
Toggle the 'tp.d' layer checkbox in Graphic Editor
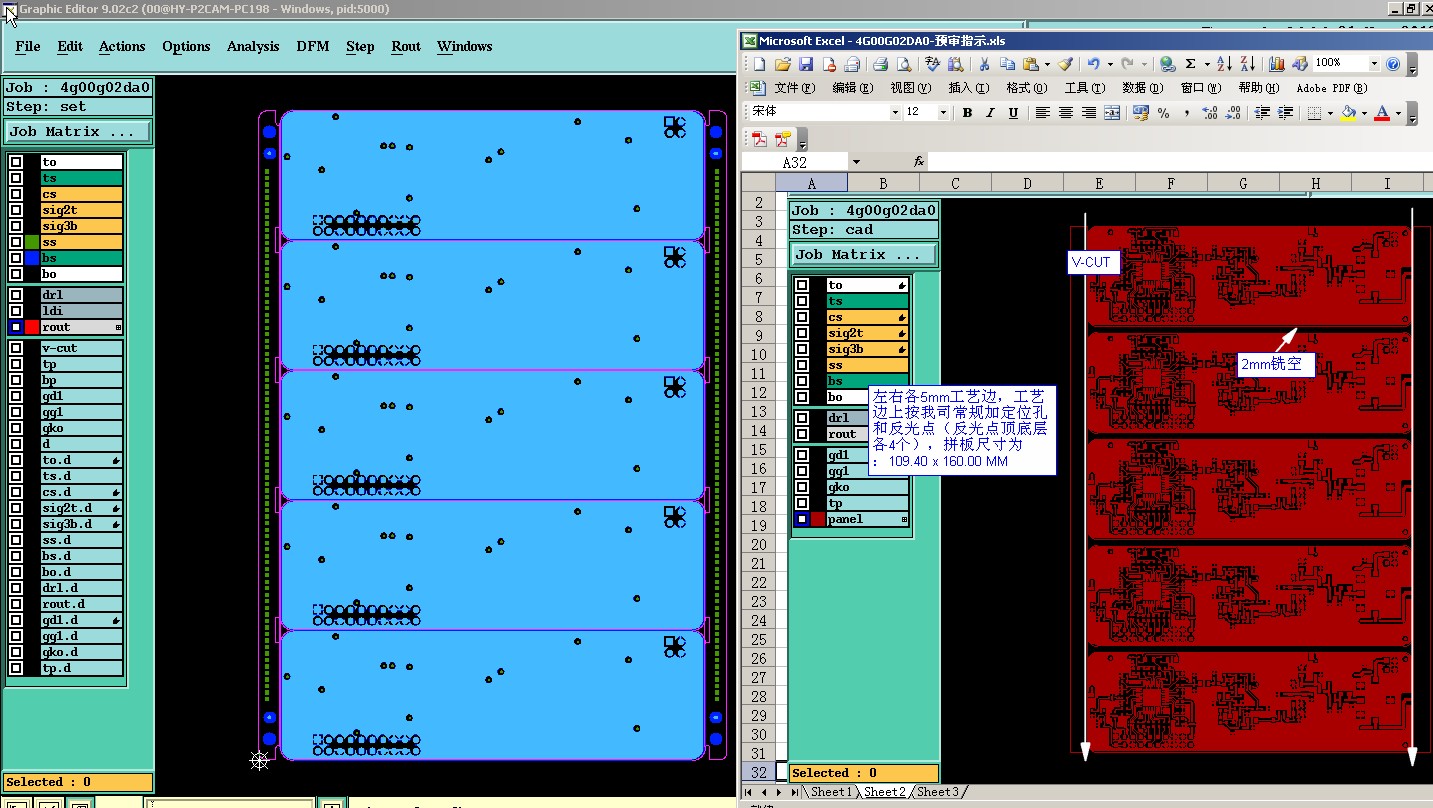point(16,668)
